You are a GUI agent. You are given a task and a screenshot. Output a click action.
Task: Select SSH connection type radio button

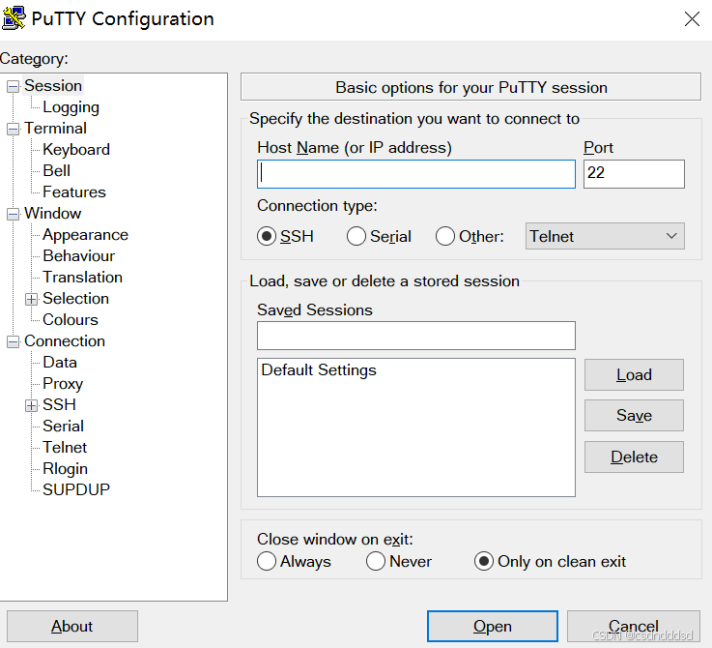tap(267, 237)
